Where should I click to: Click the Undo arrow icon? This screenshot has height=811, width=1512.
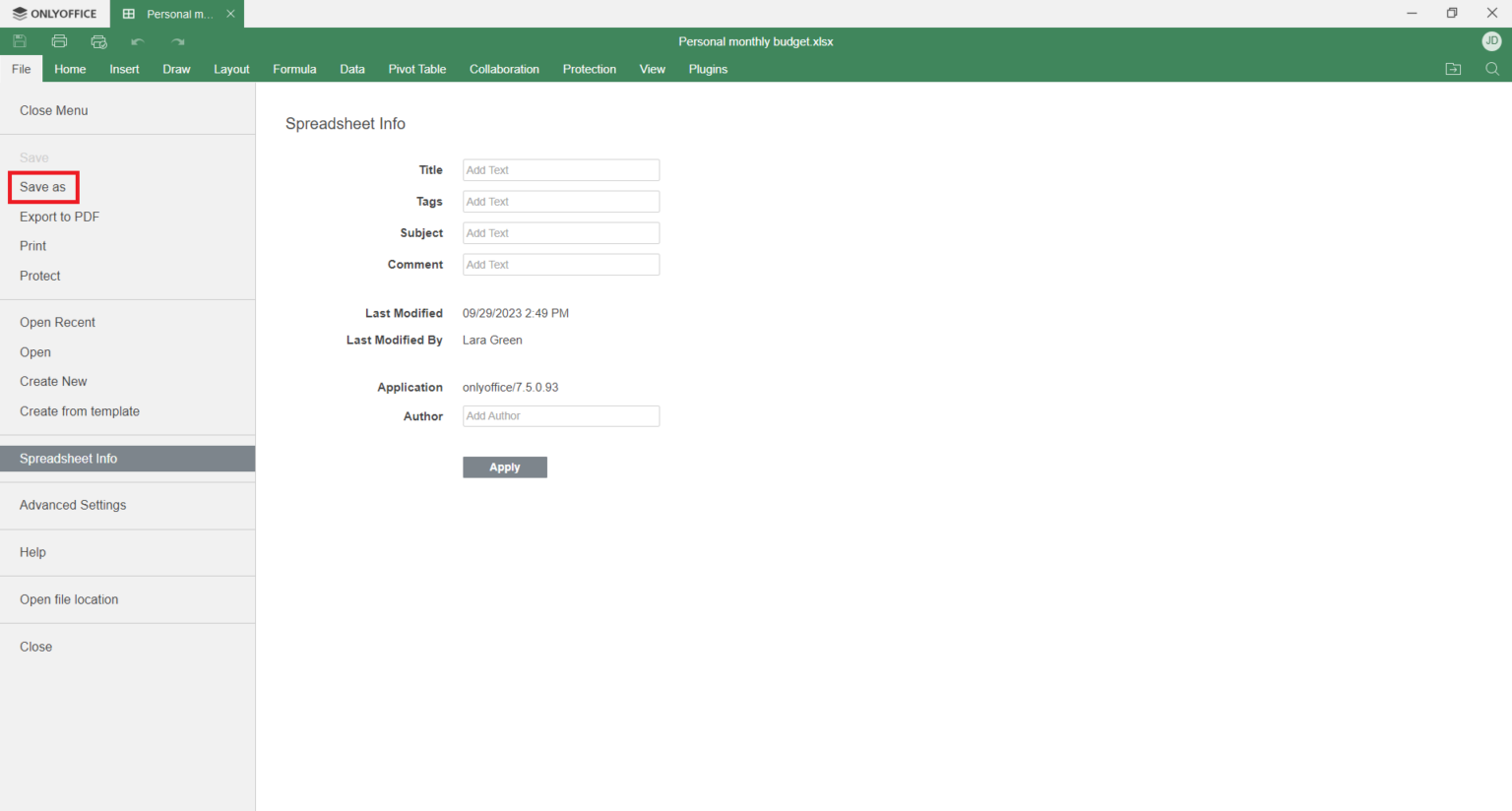coord(138,41)
